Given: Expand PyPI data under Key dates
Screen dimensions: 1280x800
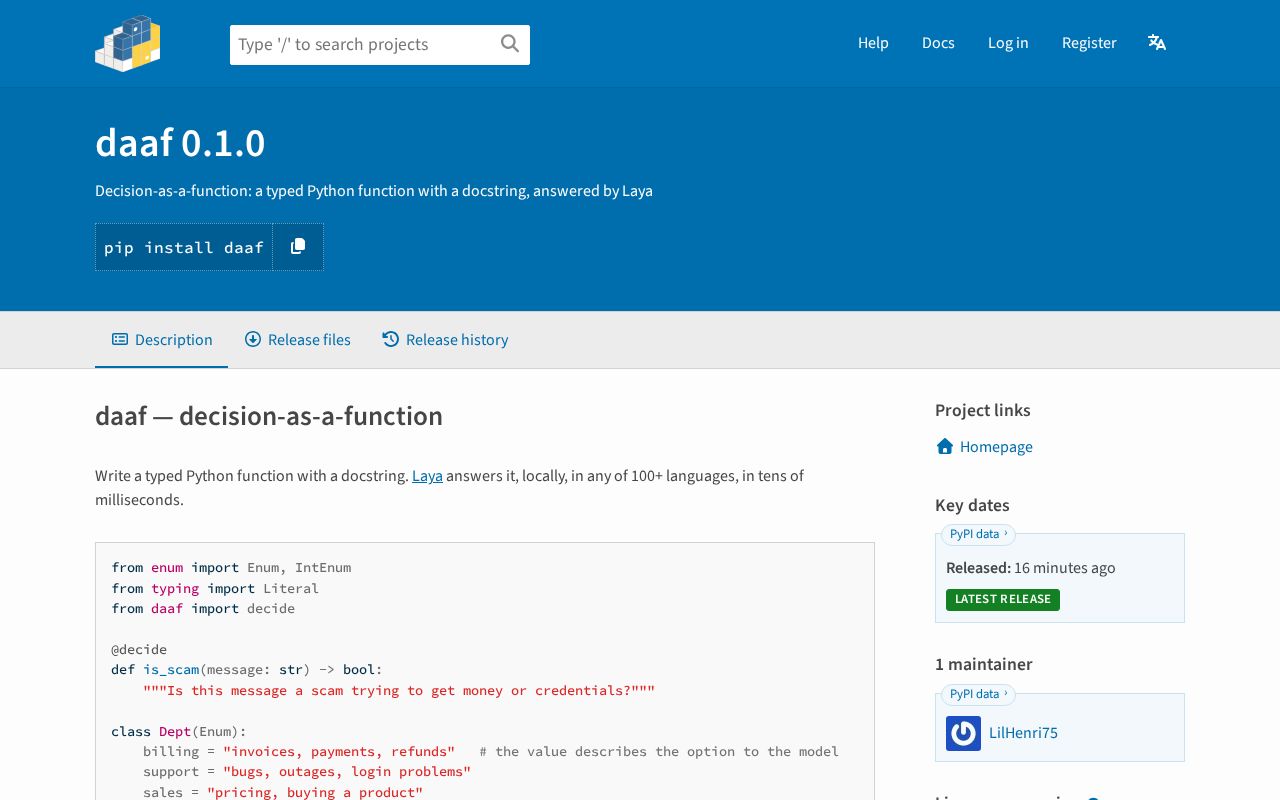Looking at the screenshot, I should coord(978,534).
